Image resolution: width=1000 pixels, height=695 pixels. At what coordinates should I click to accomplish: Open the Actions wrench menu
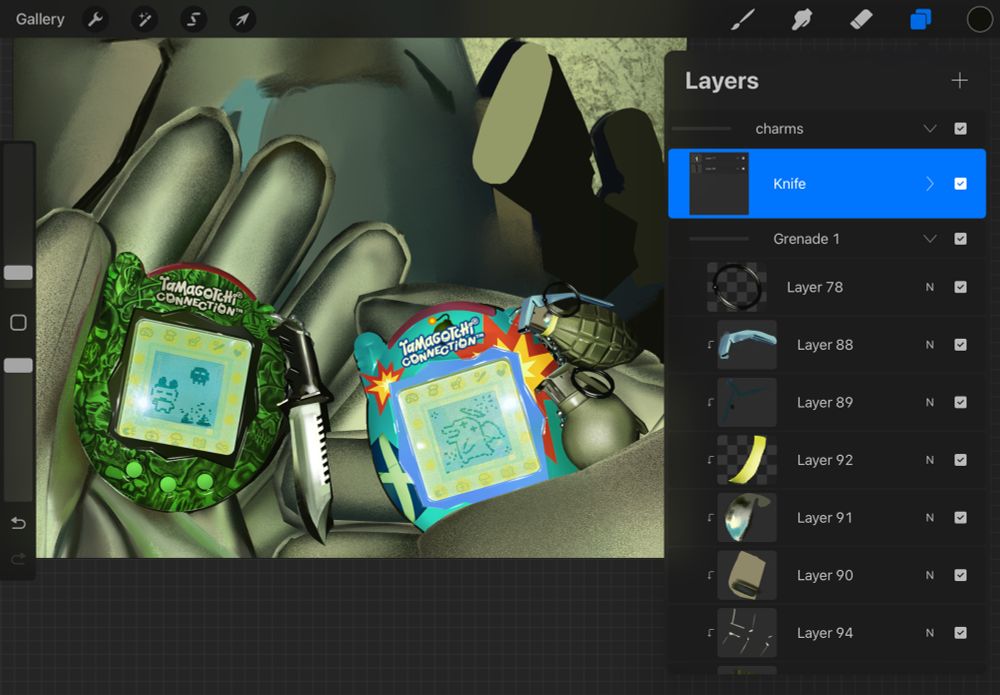pos(96,20)
